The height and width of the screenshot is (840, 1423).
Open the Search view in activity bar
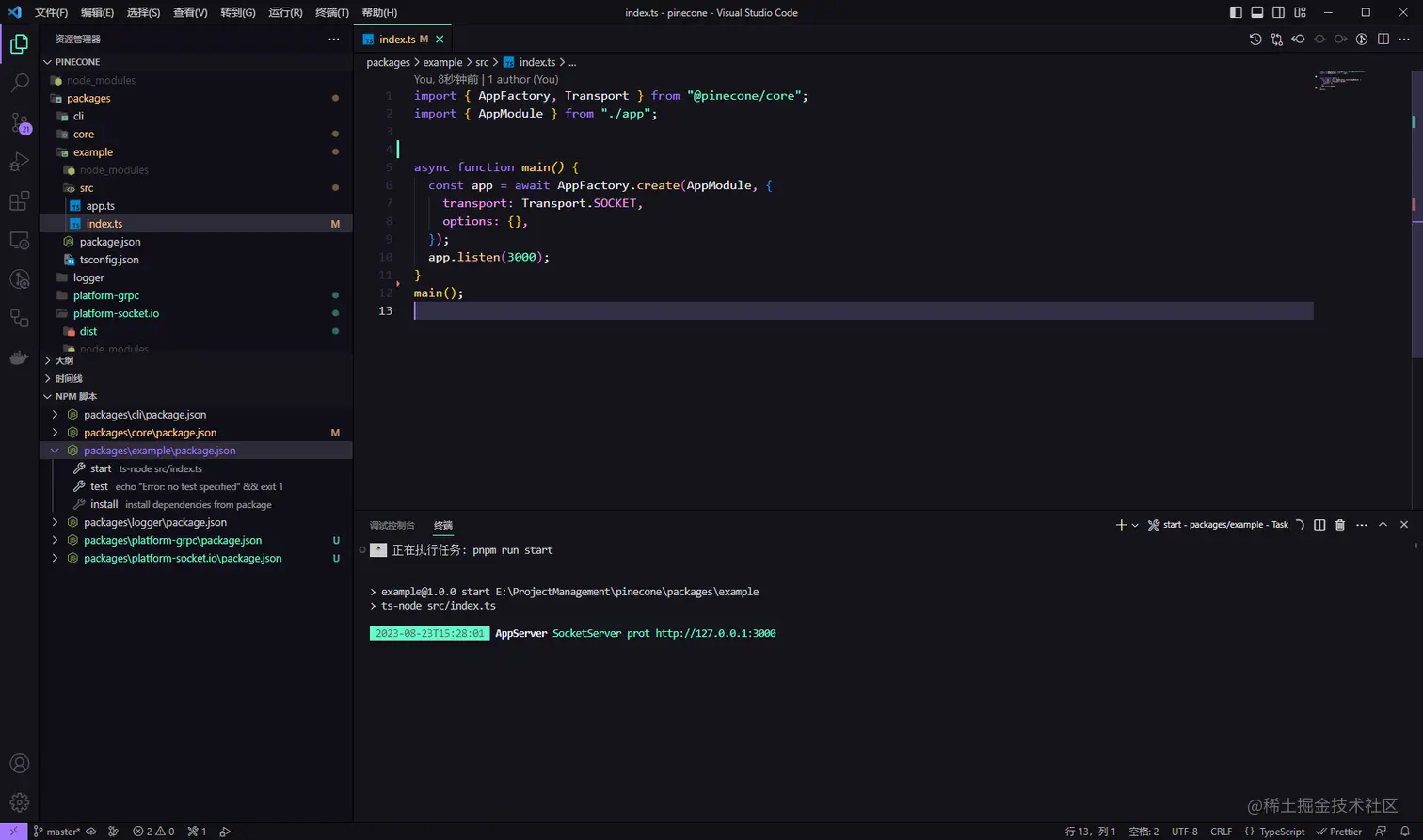coord(19,84)
